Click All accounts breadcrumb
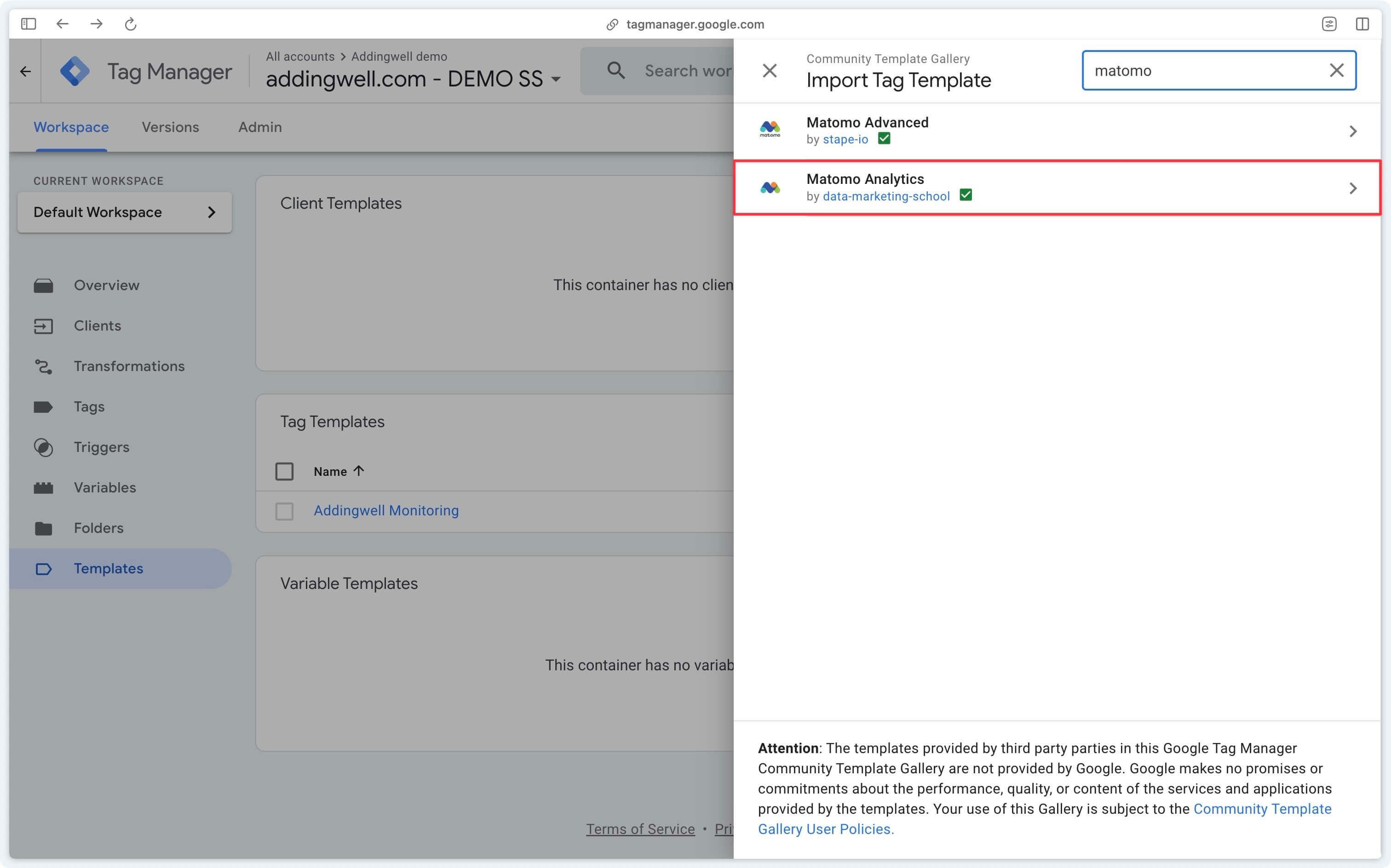 click(300, 56)
